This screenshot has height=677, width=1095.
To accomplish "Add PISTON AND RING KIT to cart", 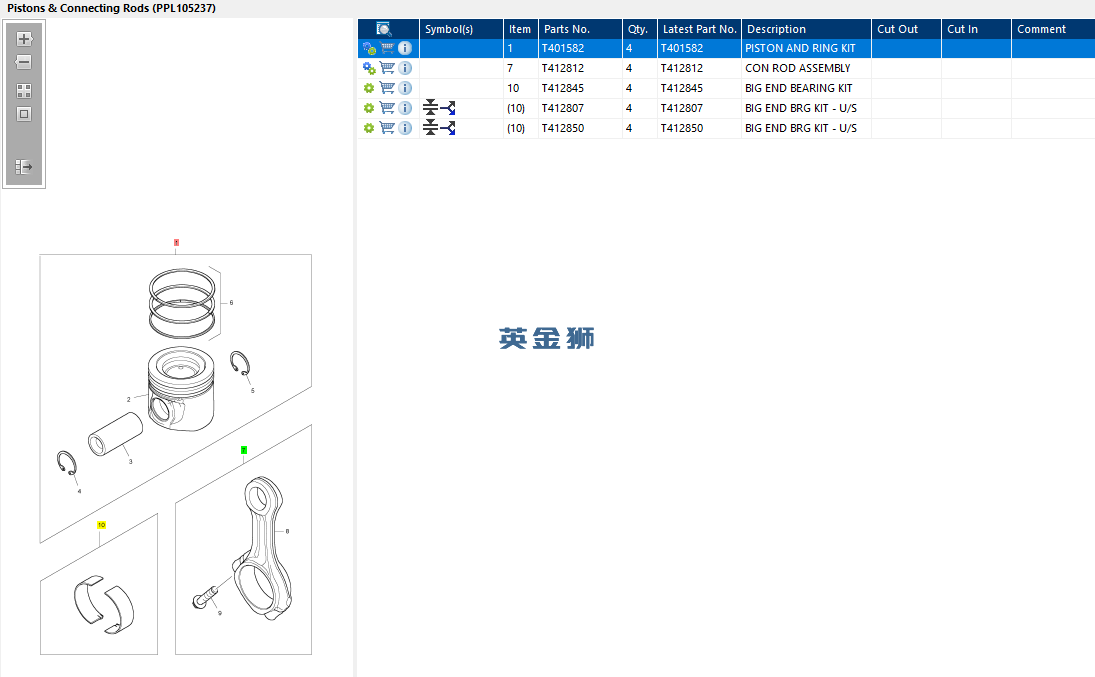I will [x=387, y=48].
